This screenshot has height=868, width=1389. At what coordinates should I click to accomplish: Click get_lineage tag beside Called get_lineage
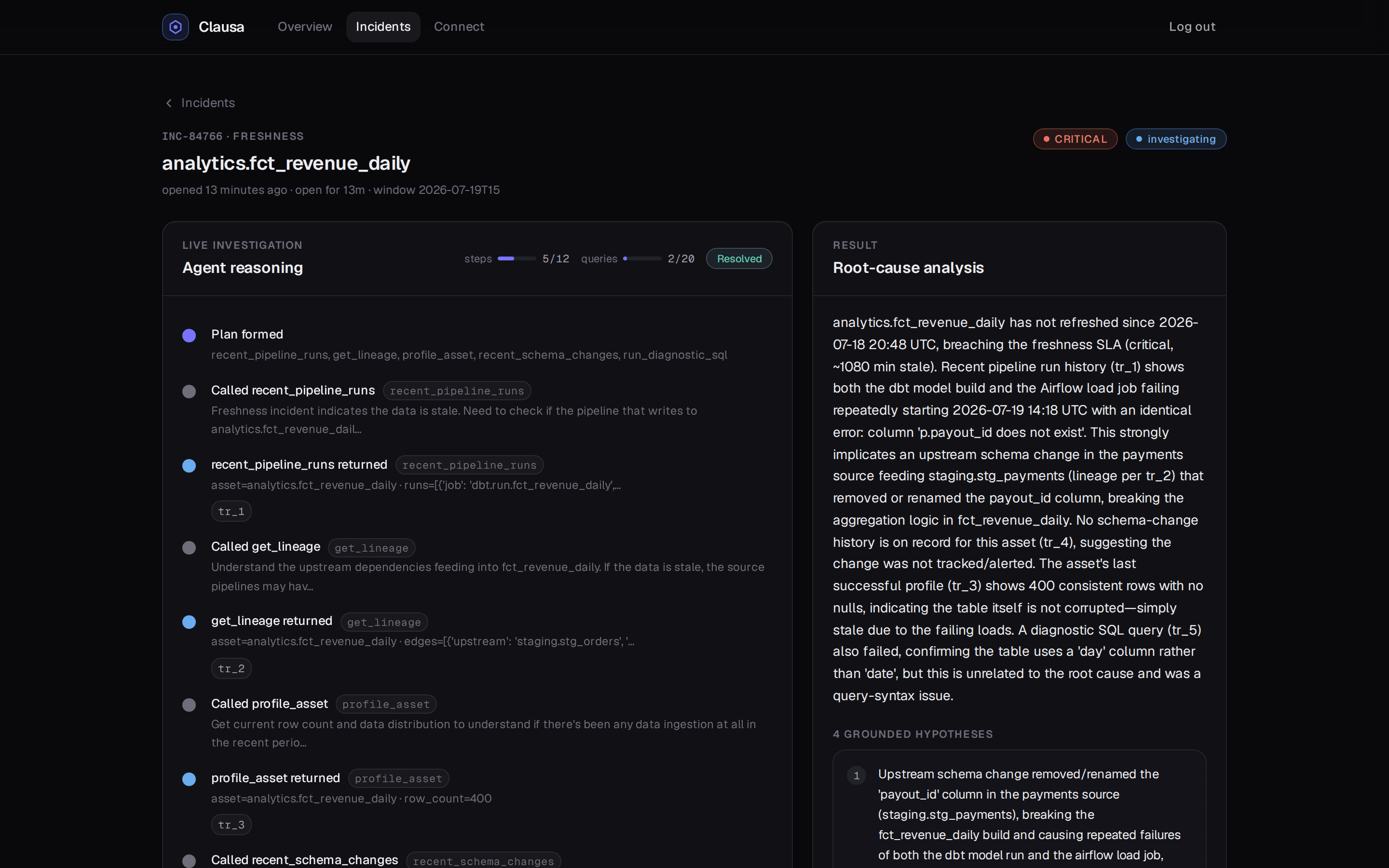click(371, 548)
